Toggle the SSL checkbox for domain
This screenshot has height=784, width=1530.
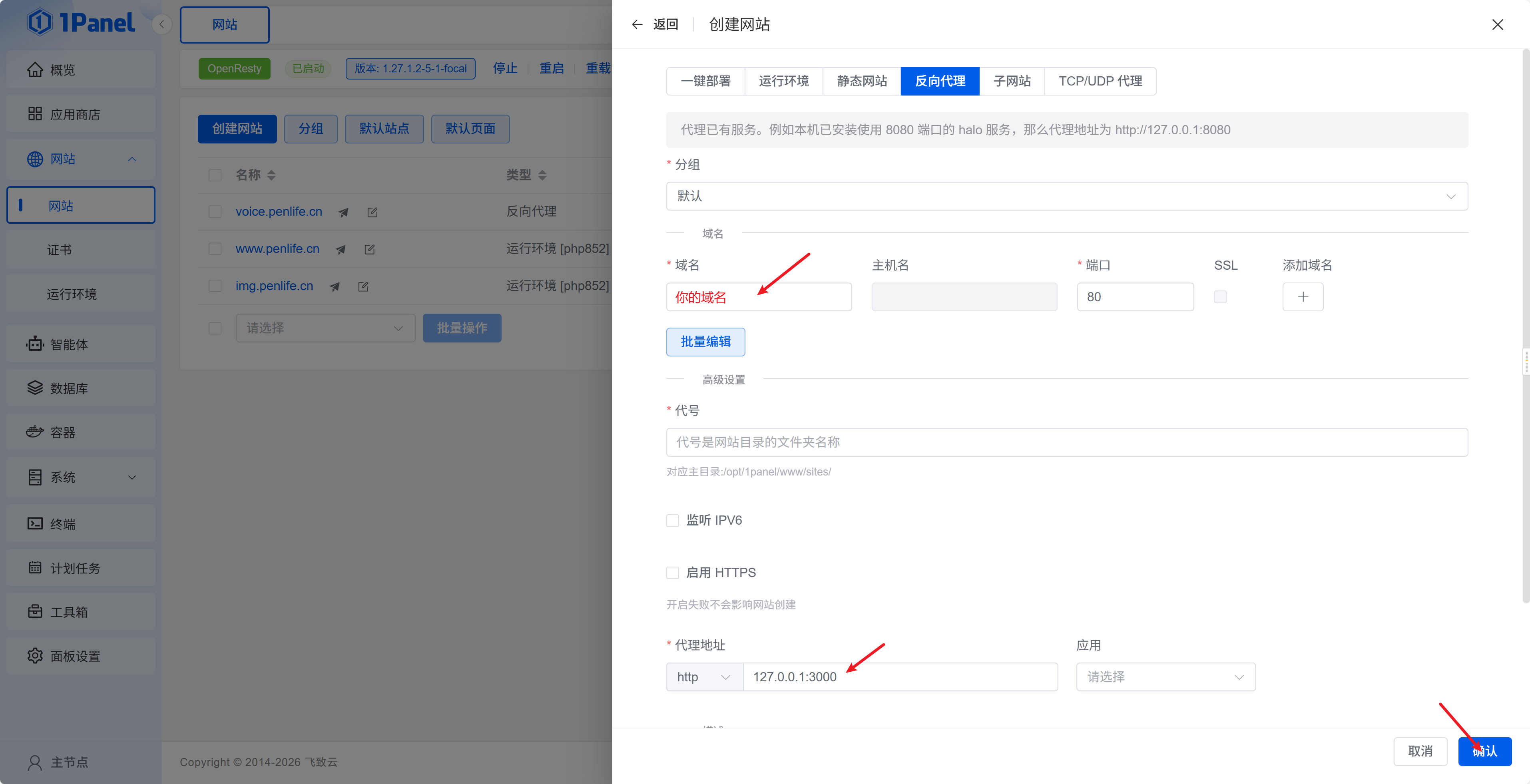[x=1220, y=297]
